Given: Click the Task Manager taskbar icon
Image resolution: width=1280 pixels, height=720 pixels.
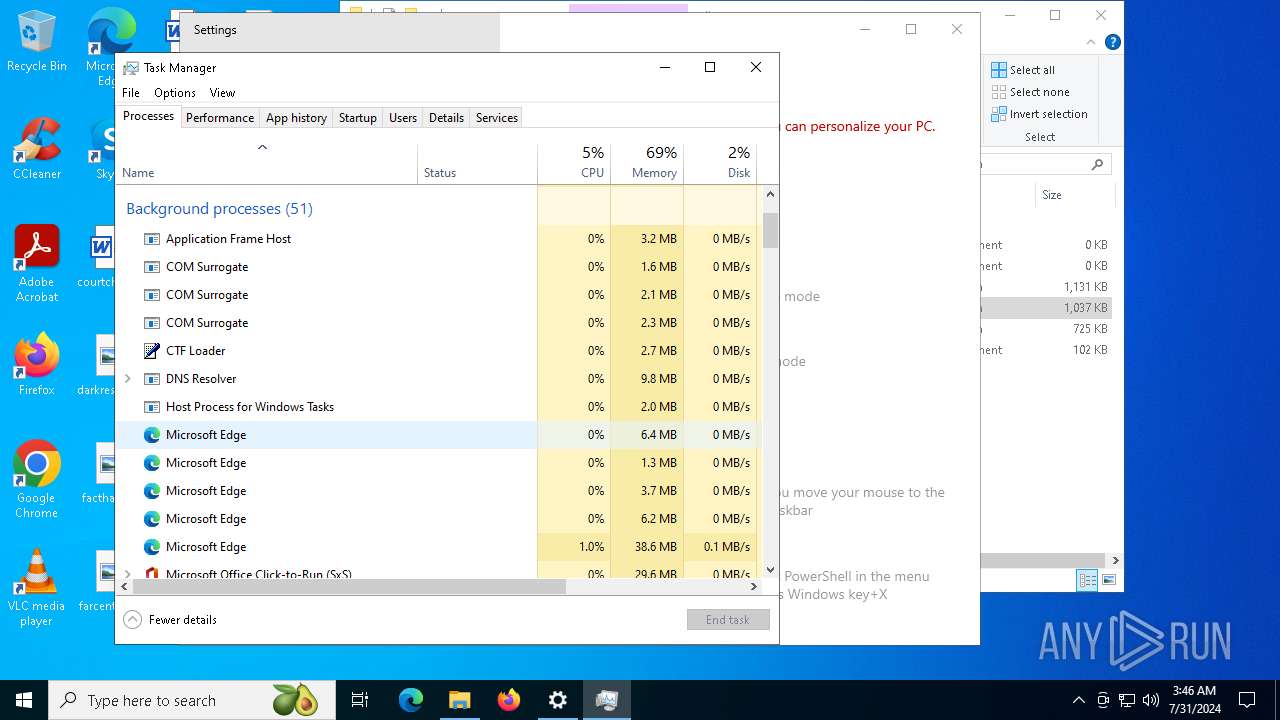Looking at the screenshot, I should coord(606,700).
